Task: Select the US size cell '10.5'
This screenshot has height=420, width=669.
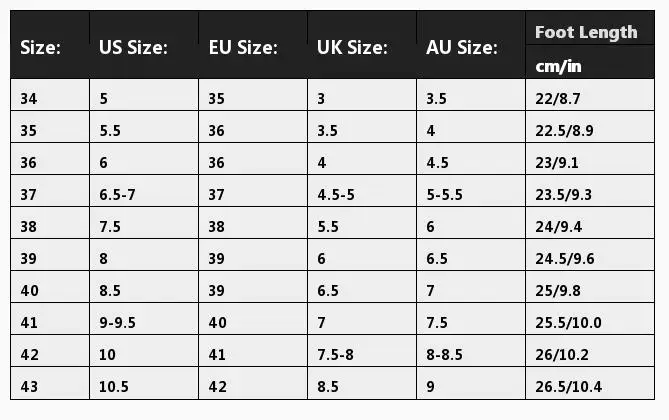Action: click(115, 387)
